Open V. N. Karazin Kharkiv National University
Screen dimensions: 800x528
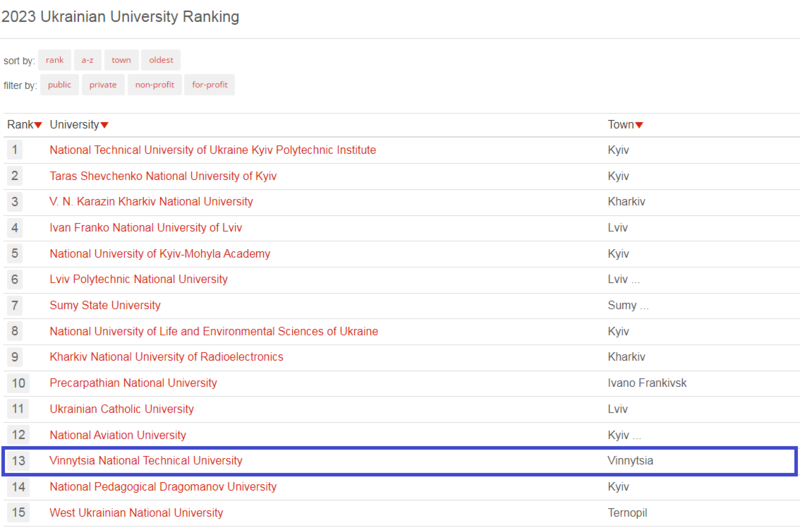click(151, 202)
